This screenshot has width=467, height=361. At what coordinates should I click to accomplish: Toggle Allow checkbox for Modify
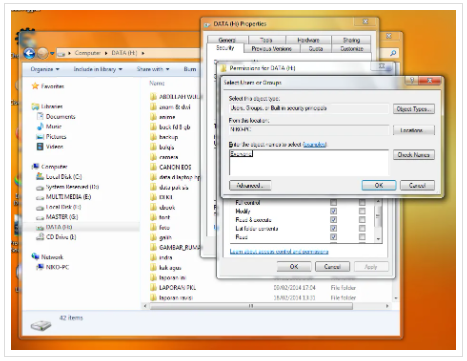pyautogui.click(x=333, y=211)
